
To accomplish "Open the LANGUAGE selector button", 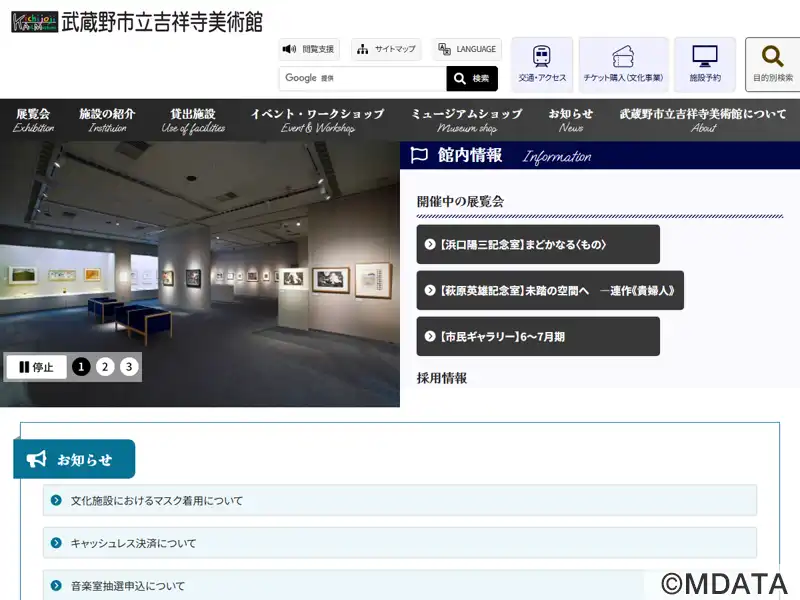I will tap(467, 49).
